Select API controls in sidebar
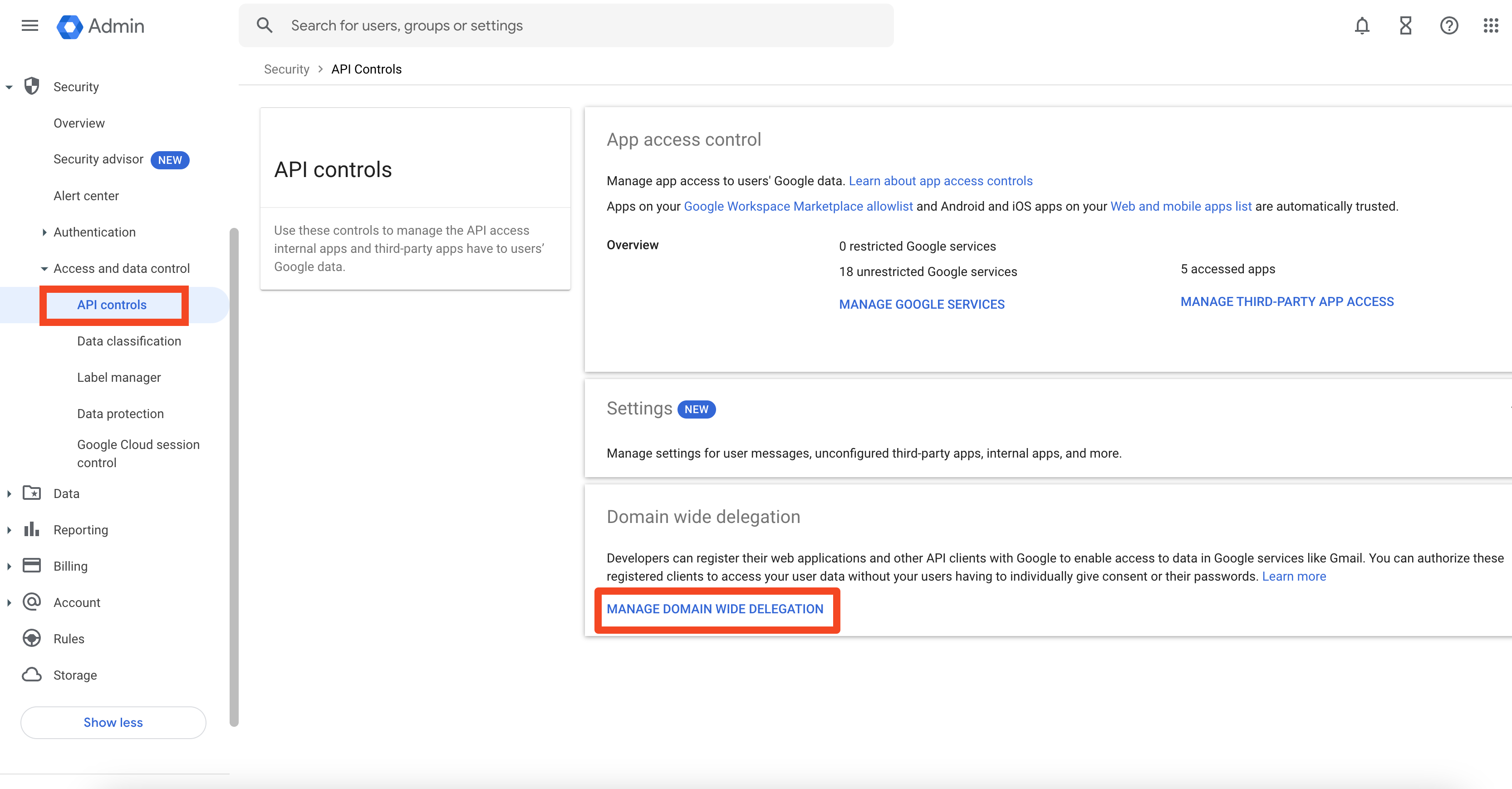Viewport: 1512px width, 789px height. point(112,305)
